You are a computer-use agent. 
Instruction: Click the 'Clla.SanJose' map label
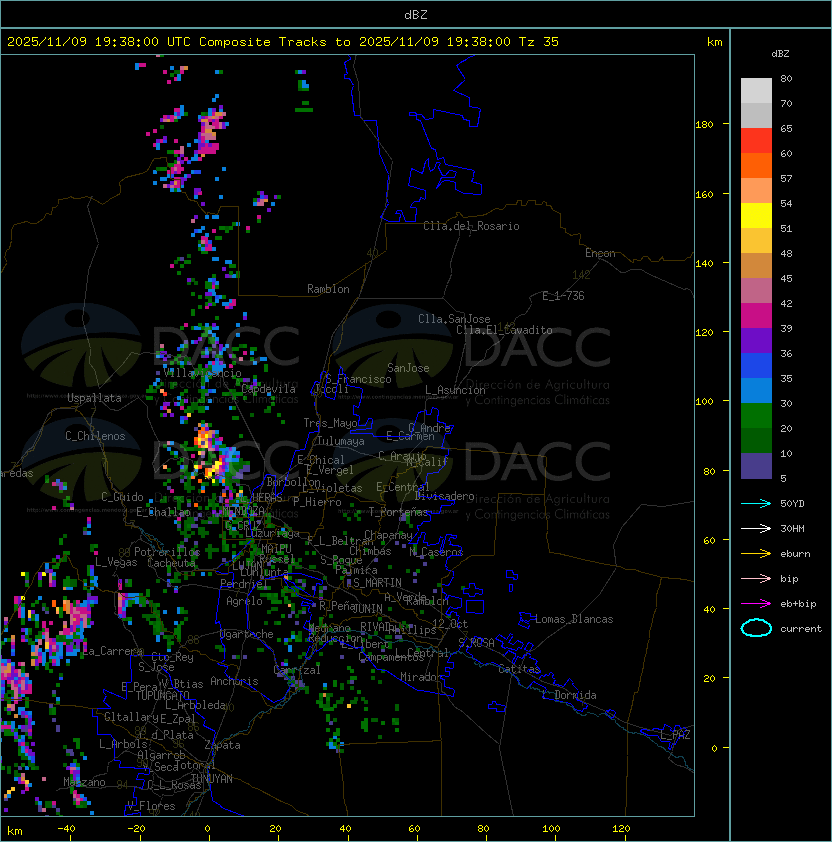pyautogui.click(x=454, y=319)
